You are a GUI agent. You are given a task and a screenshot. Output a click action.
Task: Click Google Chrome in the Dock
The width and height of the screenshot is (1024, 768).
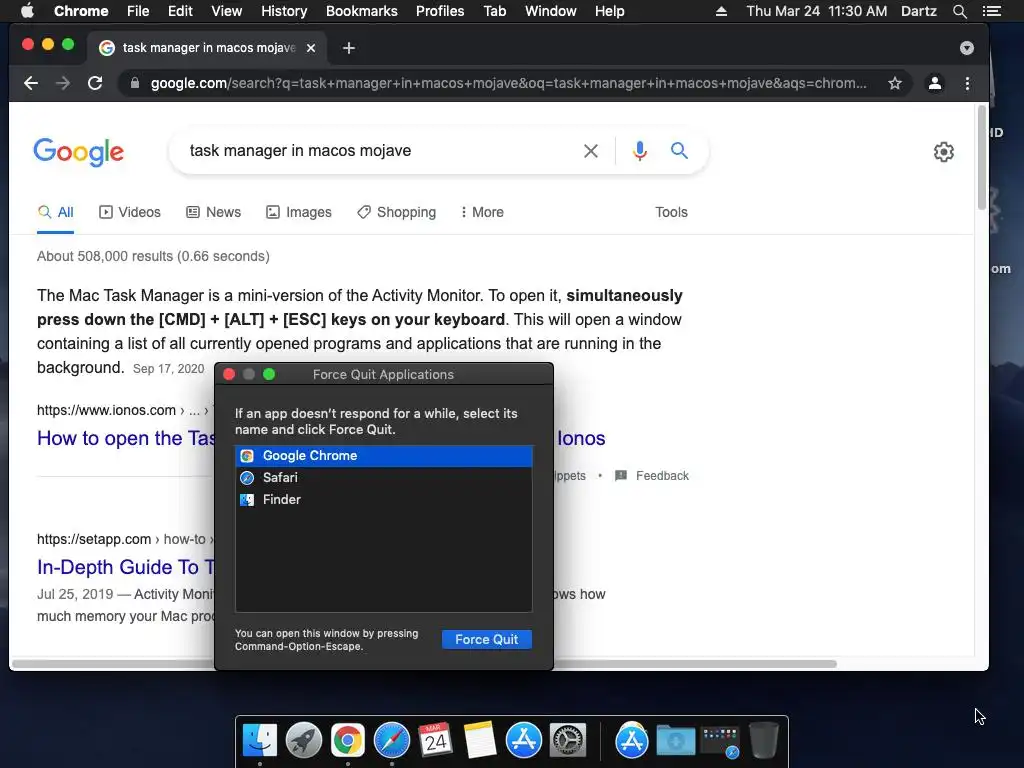point(347,741)
